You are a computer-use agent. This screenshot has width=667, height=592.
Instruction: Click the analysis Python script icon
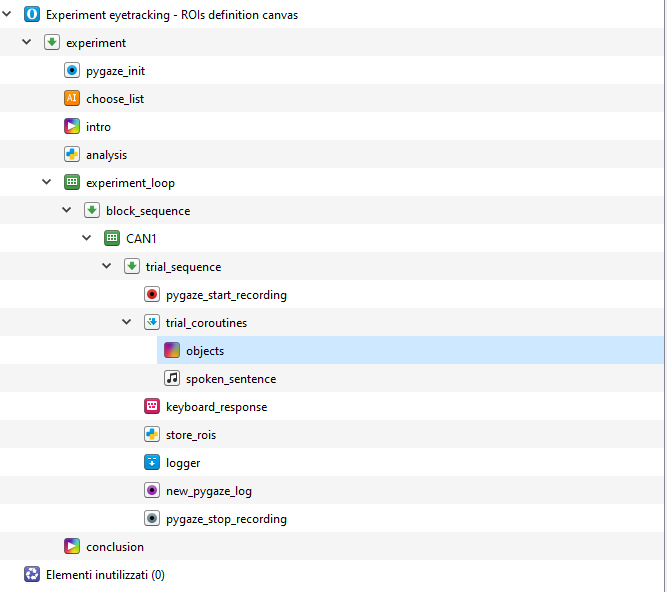point(72,155)
